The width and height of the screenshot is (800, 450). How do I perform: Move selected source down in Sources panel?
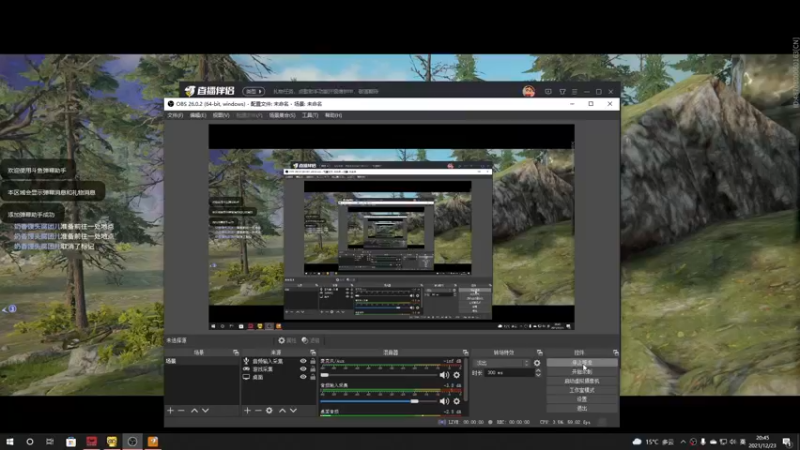[293, 410]
